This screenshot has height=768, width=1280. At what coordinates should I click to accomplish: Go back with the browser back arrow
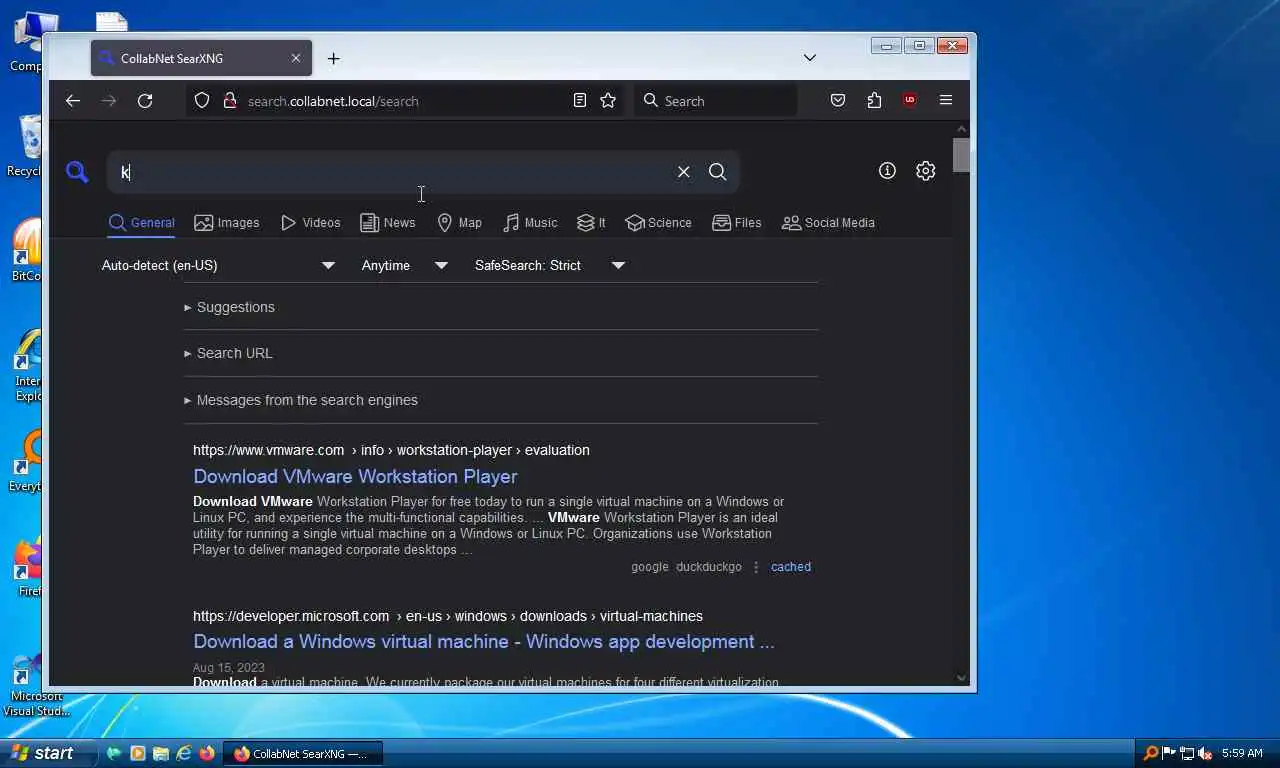pos(73,101)
